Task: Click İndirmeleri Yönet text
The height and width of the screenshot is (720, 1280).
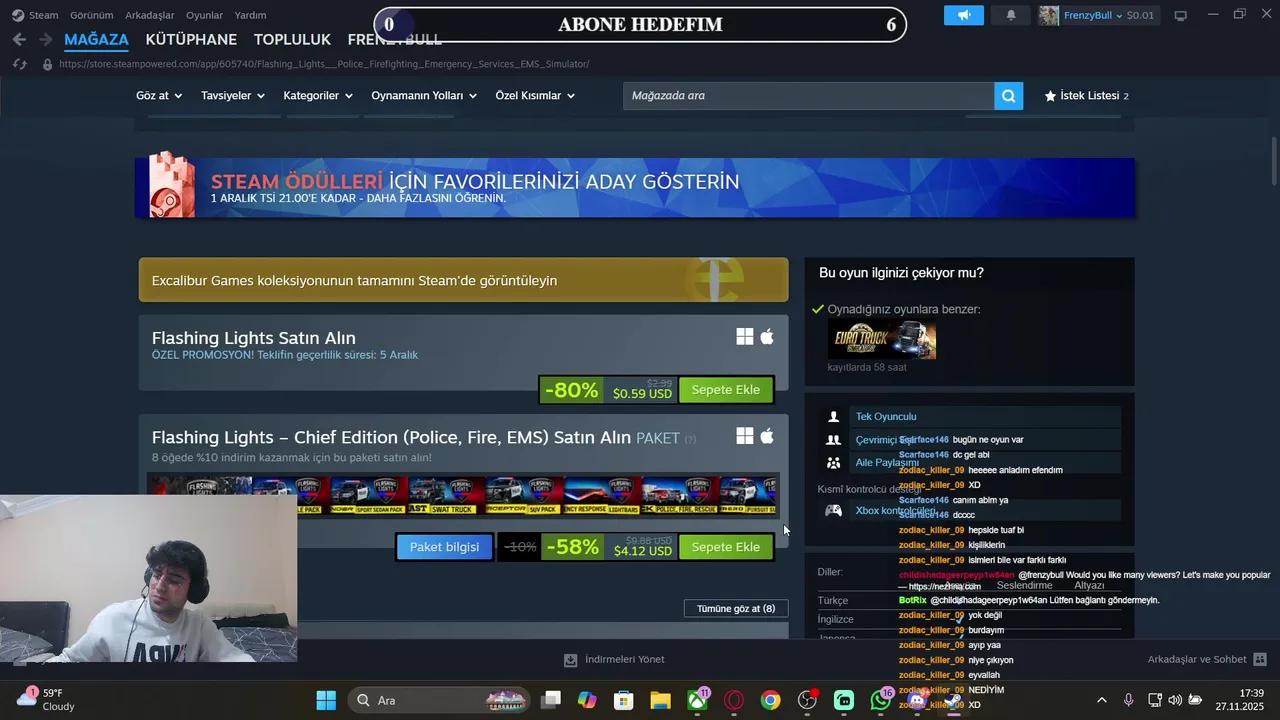Action: (624, 660)
